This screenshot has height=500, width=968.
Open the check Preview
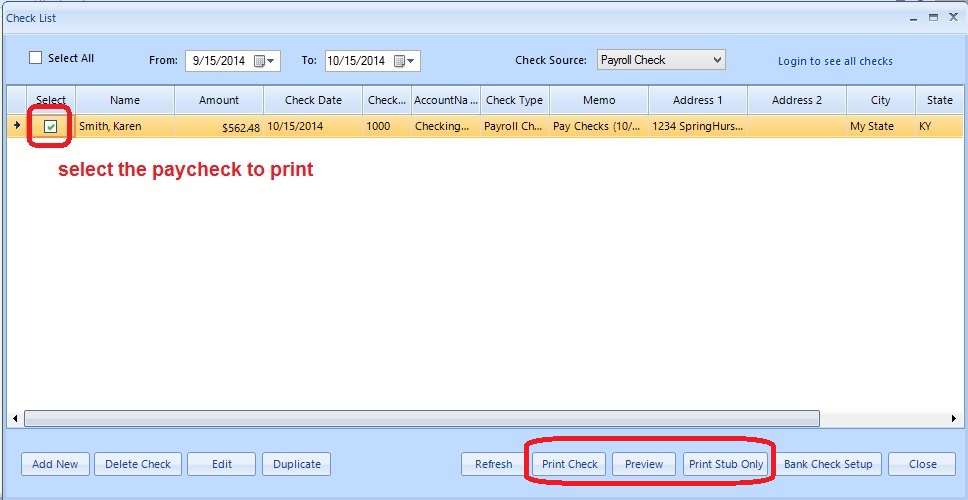pyautogui.click(x=644, y=464)
